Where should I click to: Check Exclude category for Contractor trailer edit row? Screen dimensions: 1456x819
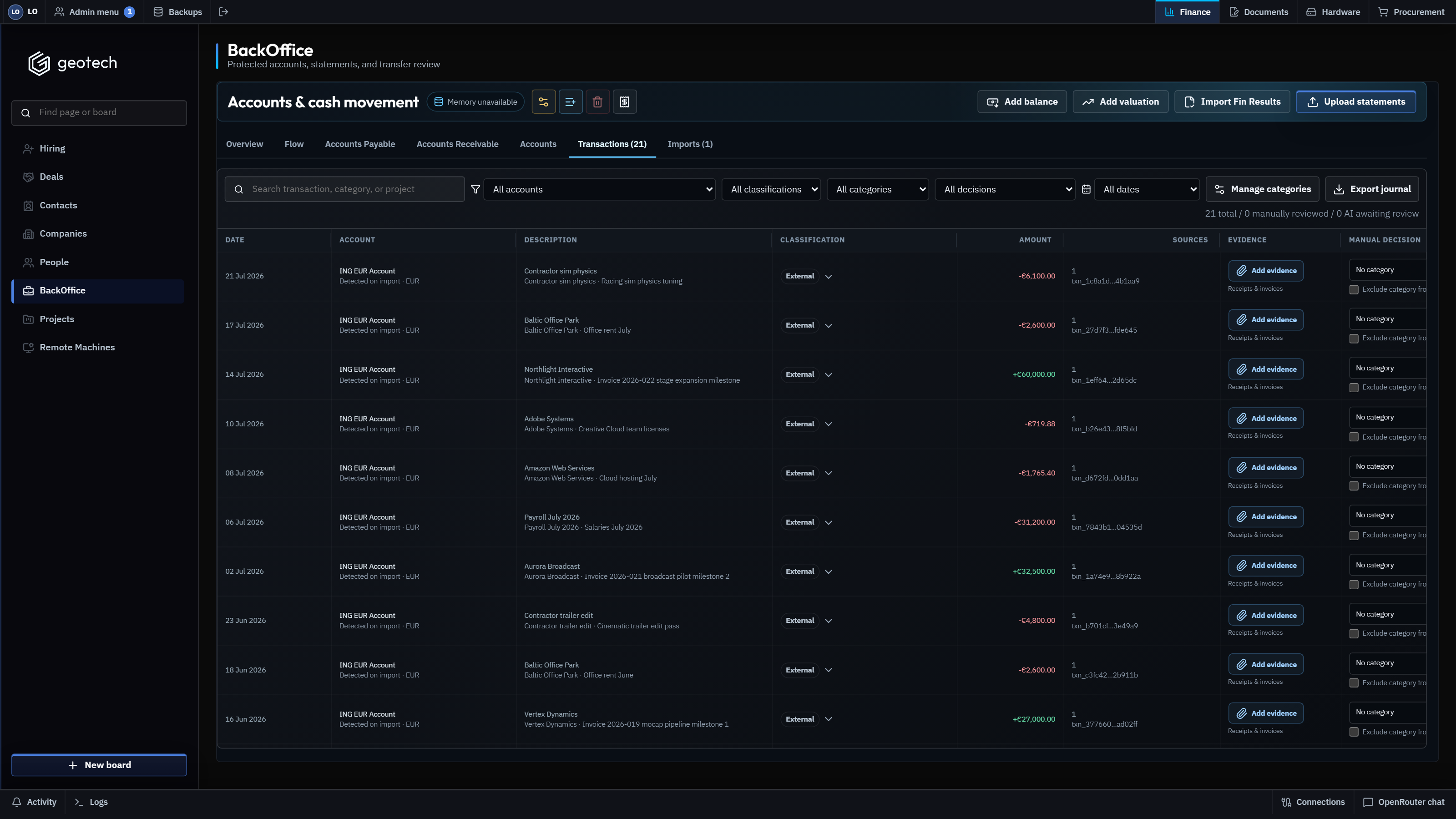pos(1354,634)
